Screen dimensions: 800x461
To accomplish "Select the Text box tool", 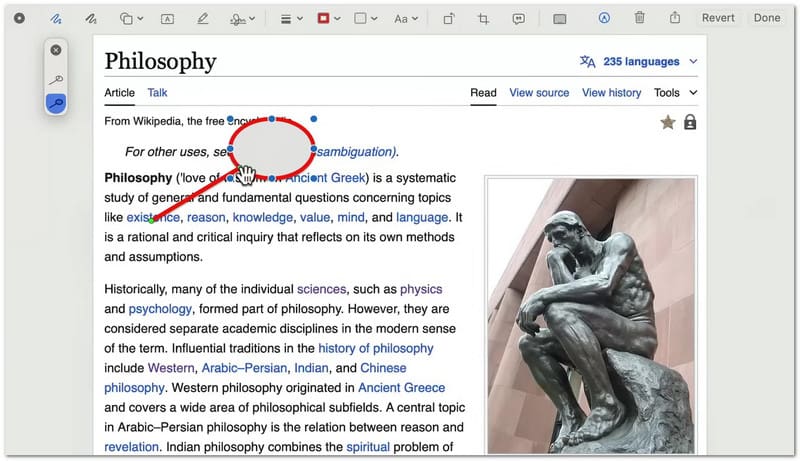I will click(167, 19).
